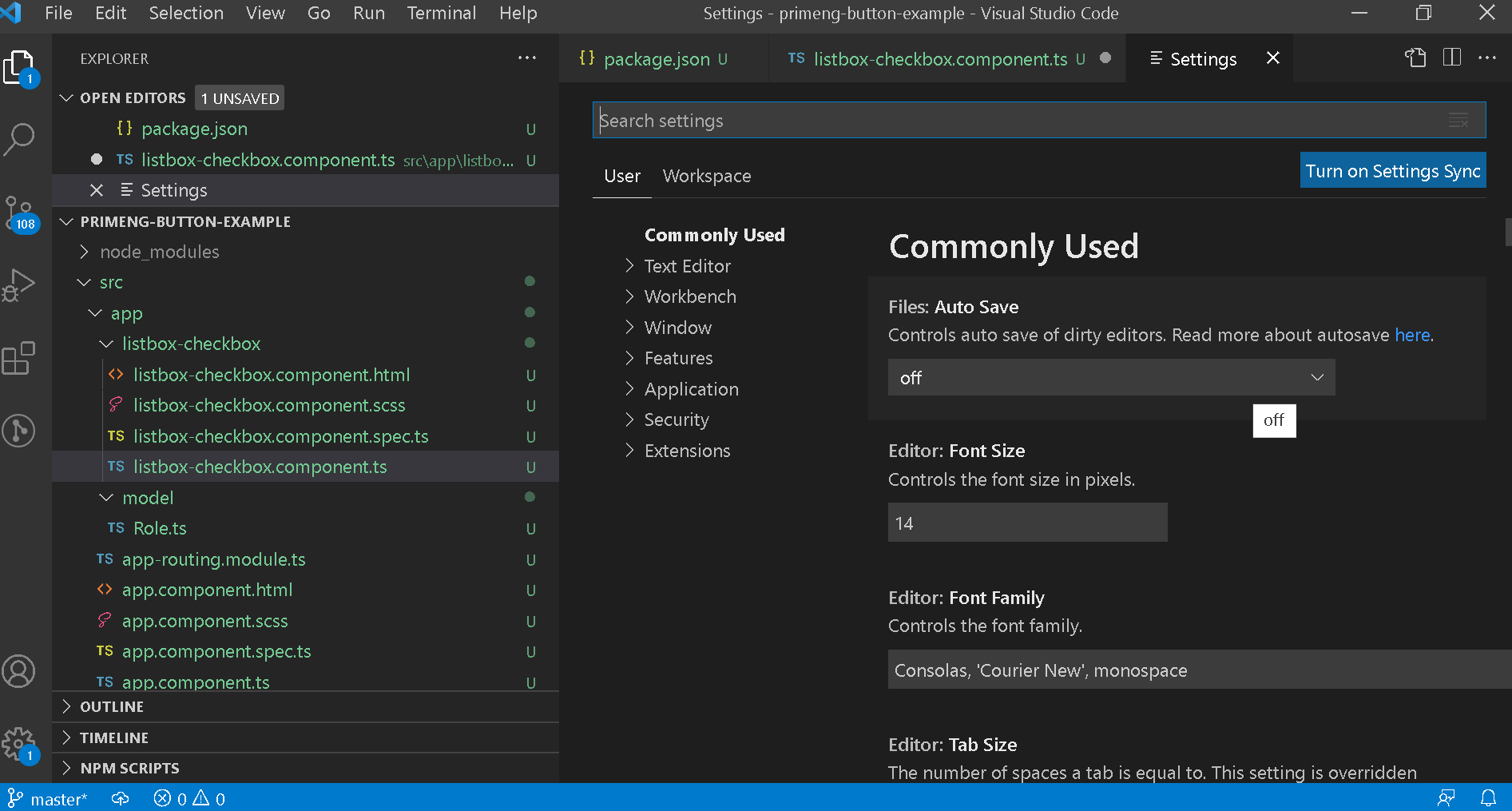Open the Extensions view
The width and height of the screenshot is (1512, 811).
tap(19, 358)
